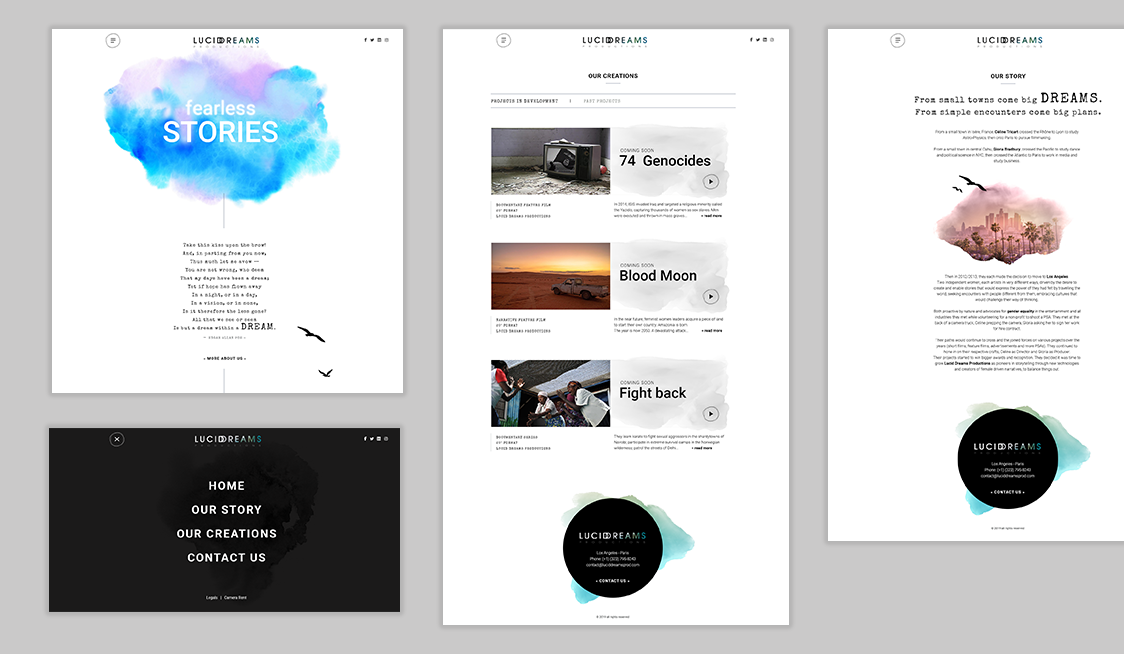1124x654 pixels.
Task: Open the Camera Rent link in the dark menu
Action: [235, 598]
